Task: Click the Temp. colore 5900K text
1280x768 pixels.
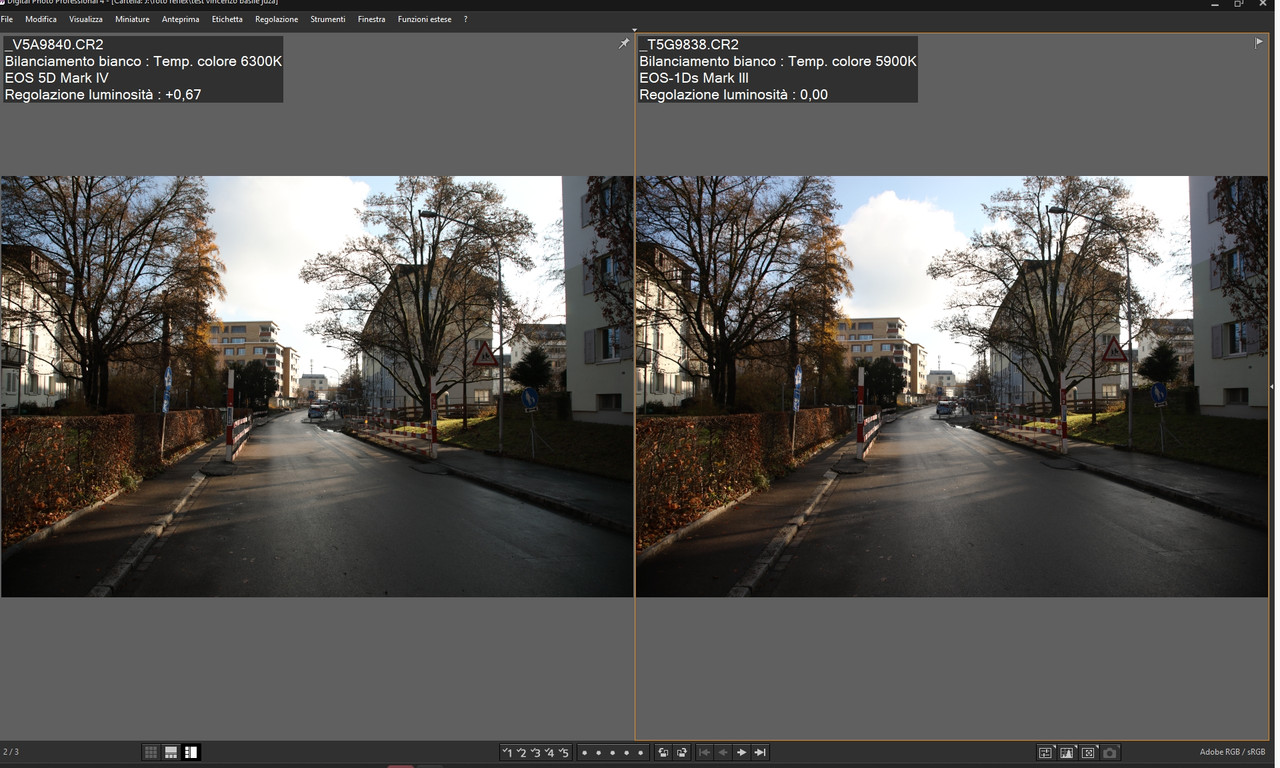Action: [852, 61]
